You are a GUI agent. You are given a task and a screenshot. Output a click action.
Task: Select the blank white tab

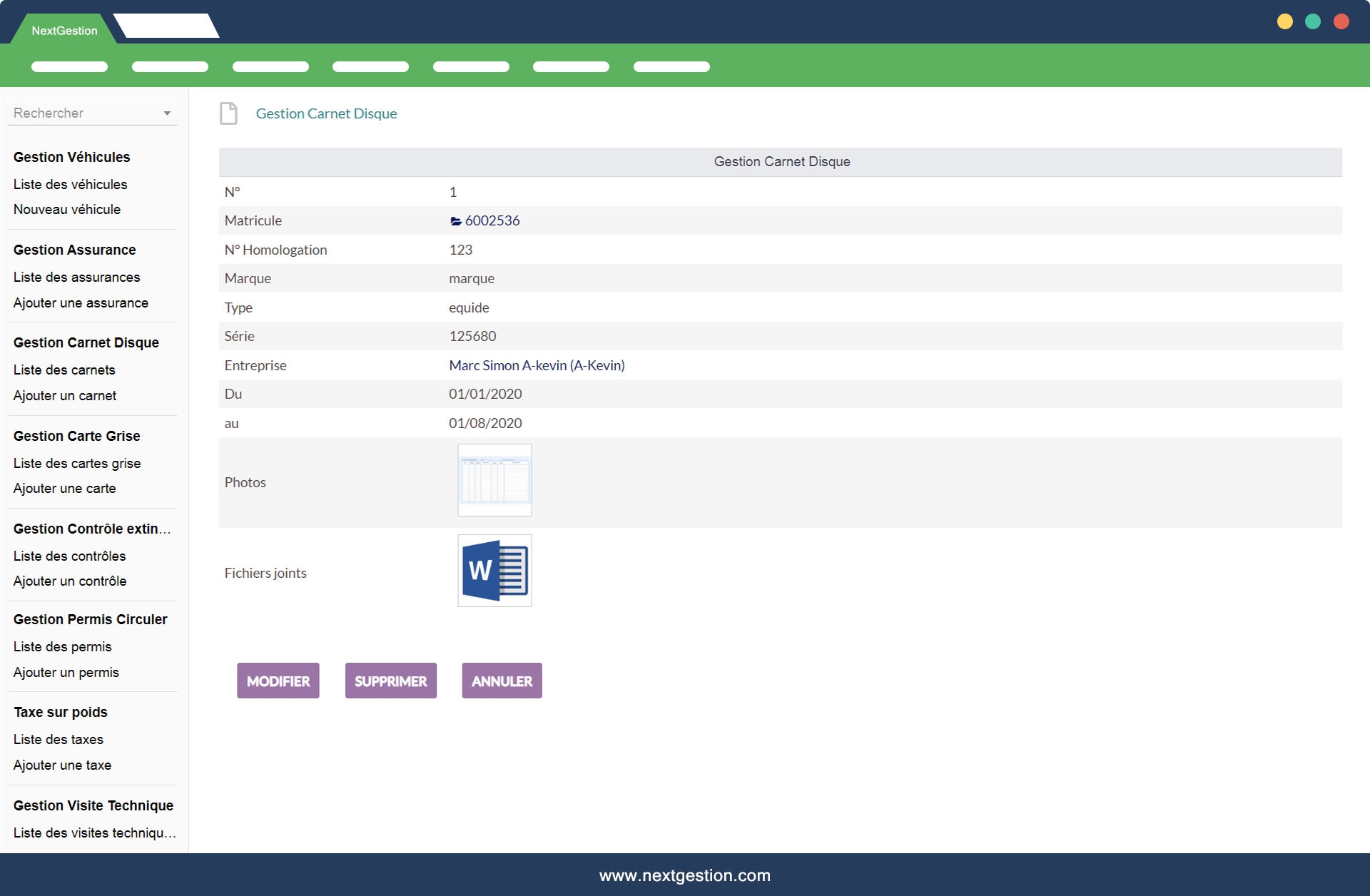(166, 26)
